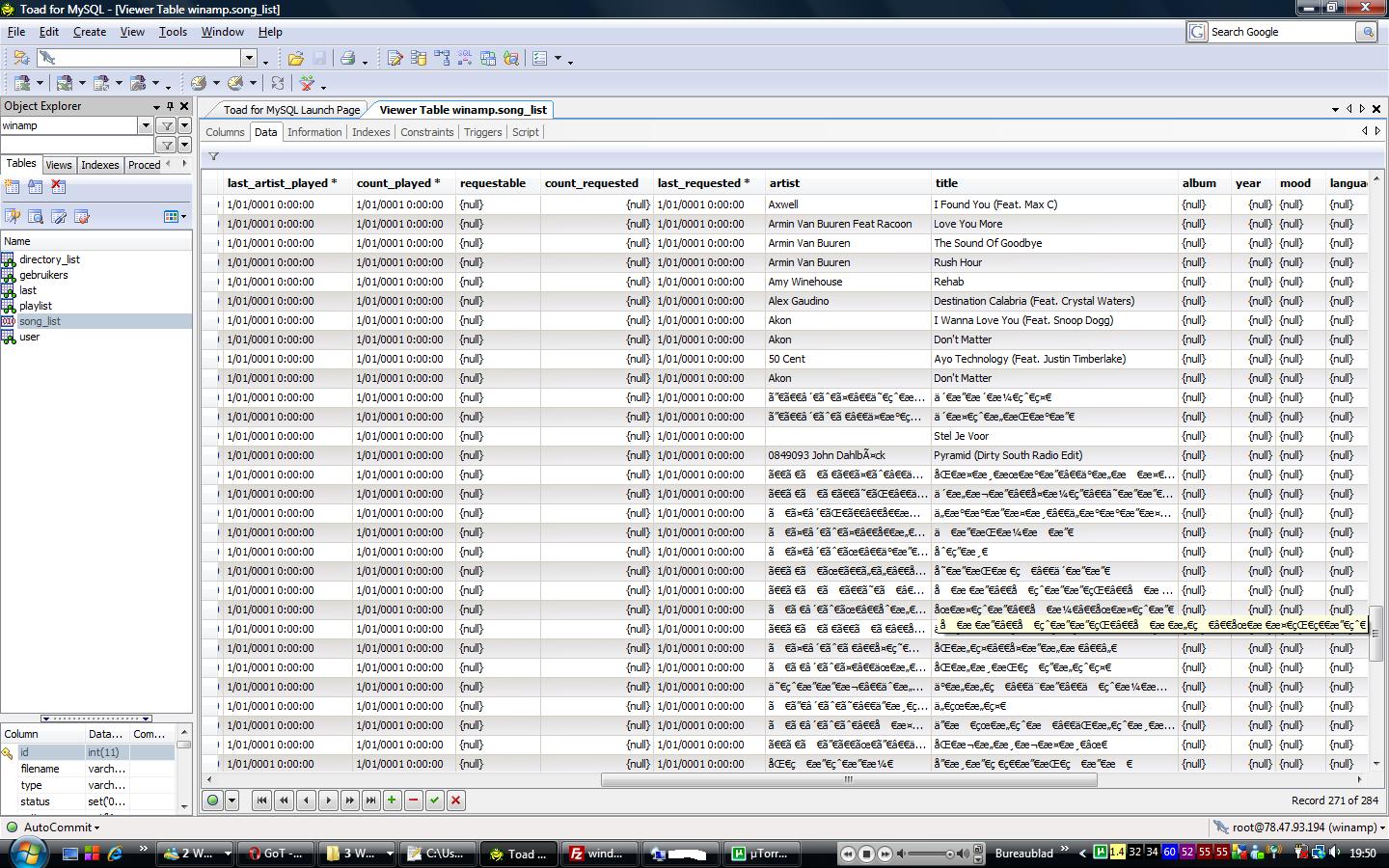Toggle the database filter funnel button
1389x868 pixels.
click(x=167, y=125)
